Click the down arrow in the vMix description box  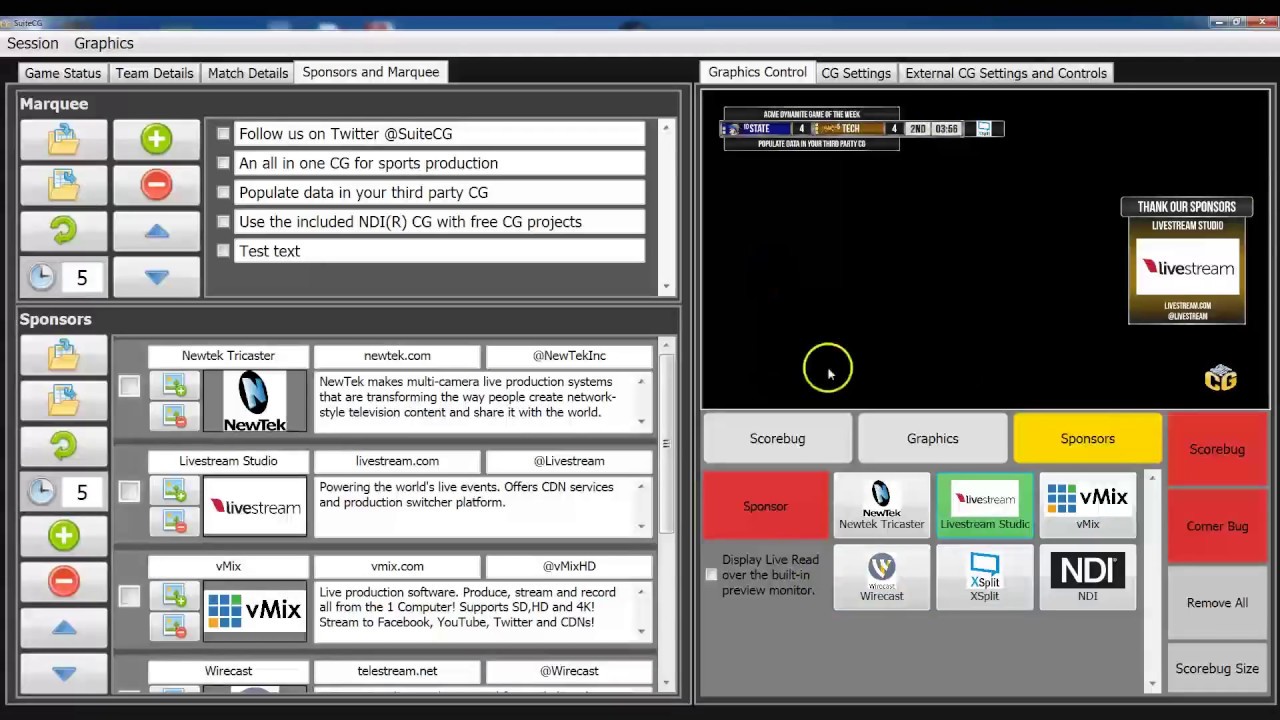[641, 631]
